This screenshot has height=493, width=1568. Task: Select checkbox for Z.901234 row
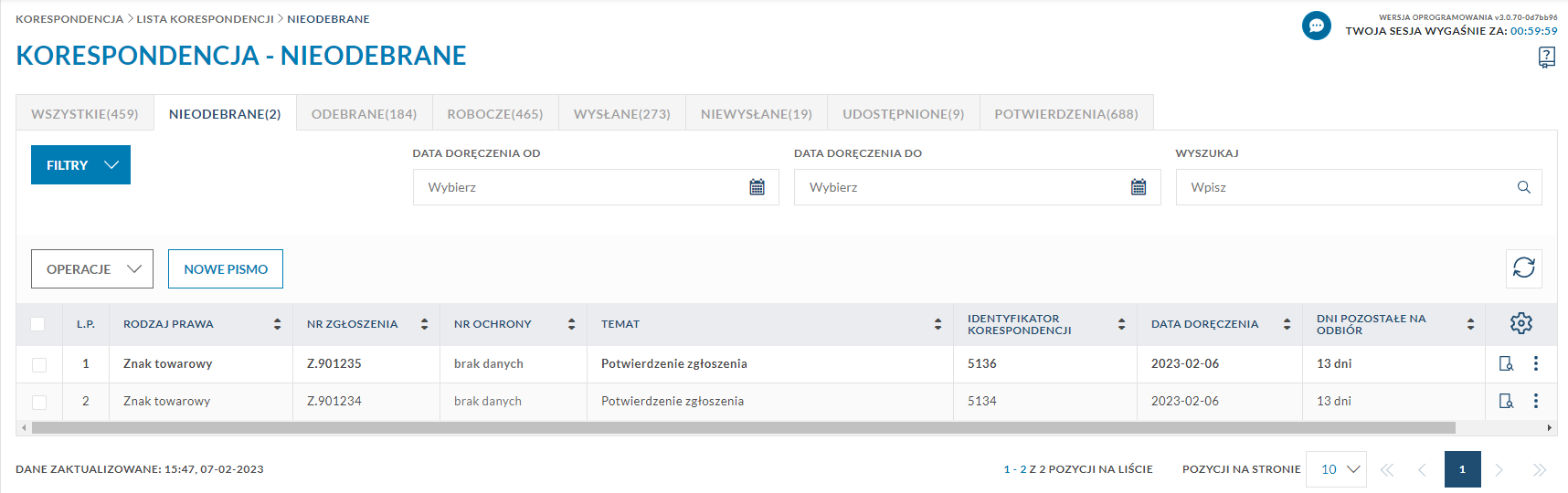tap(39, 402)
